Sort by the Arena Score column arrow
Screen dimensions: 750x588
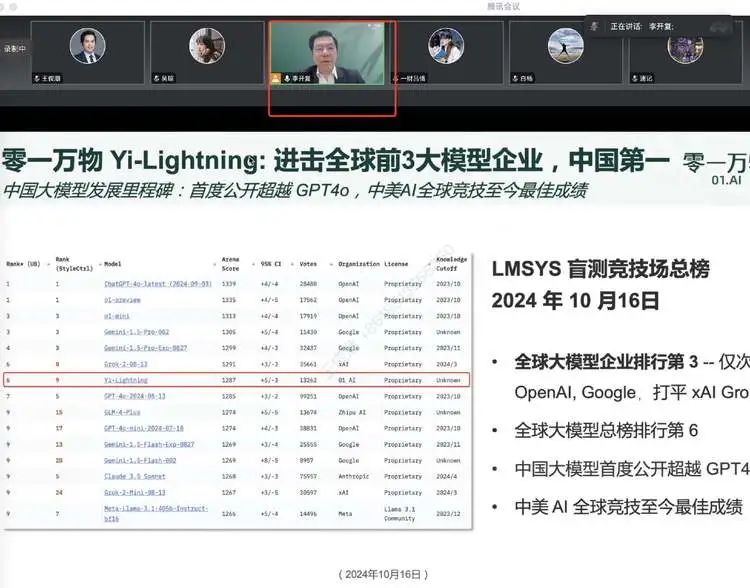click(254, 264)
